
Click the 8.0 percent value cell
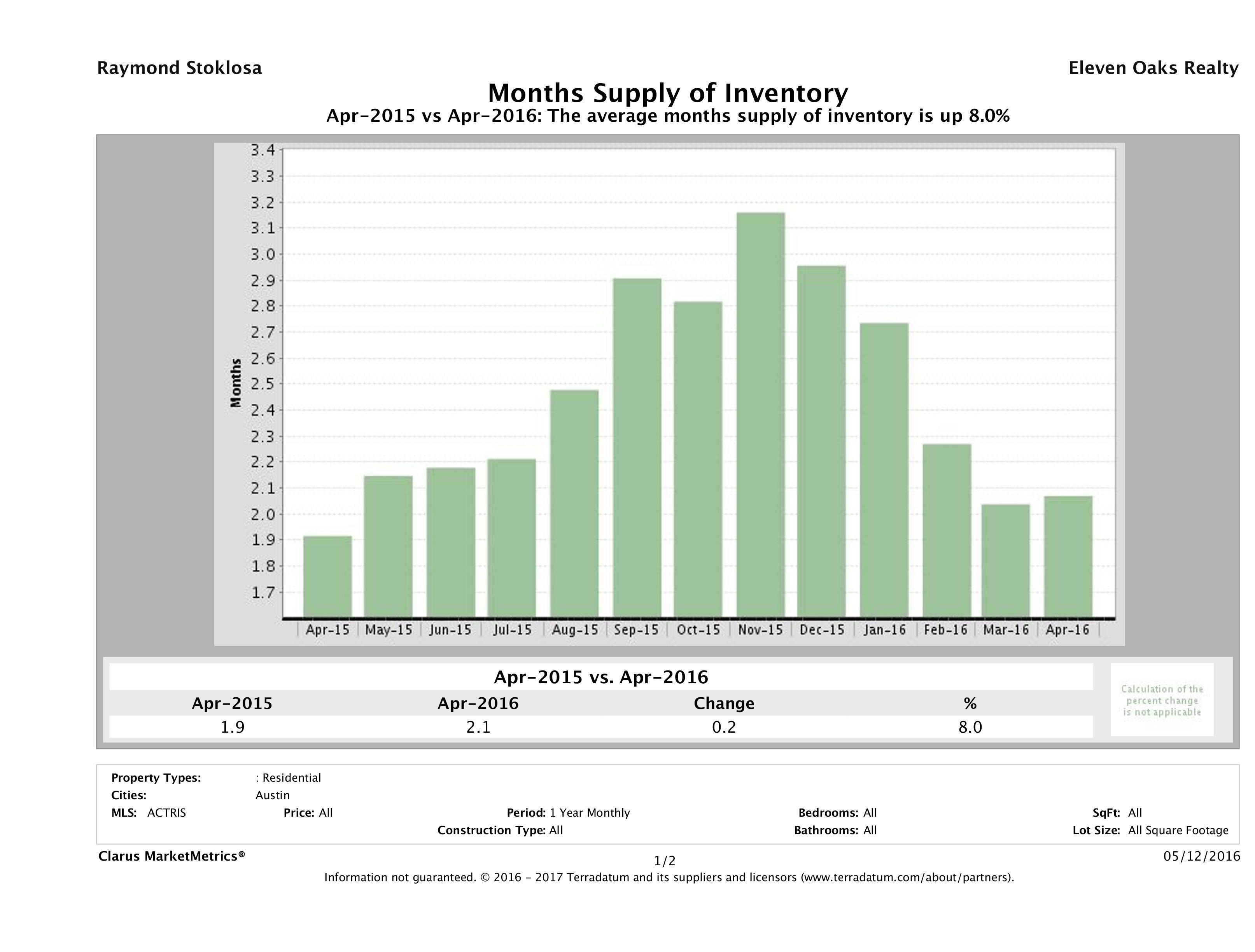pyautogui.click(x=970, y=727)
